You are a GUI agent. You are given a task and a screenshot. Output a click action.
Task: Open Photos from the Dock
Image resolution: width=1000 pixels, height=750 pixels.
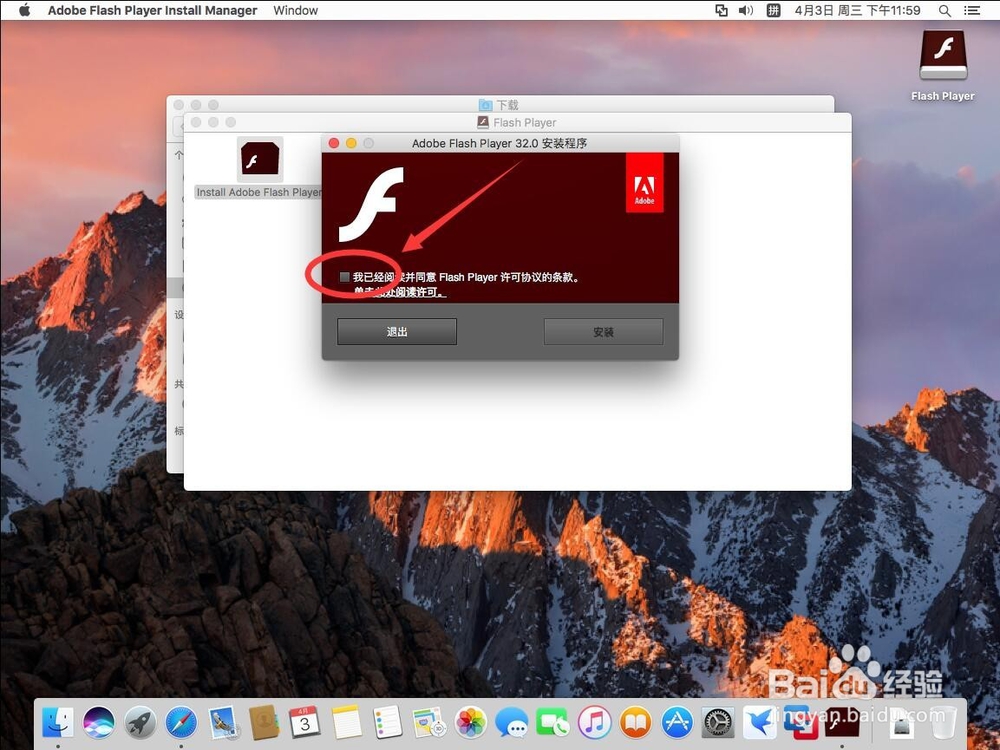click(471, 723)
